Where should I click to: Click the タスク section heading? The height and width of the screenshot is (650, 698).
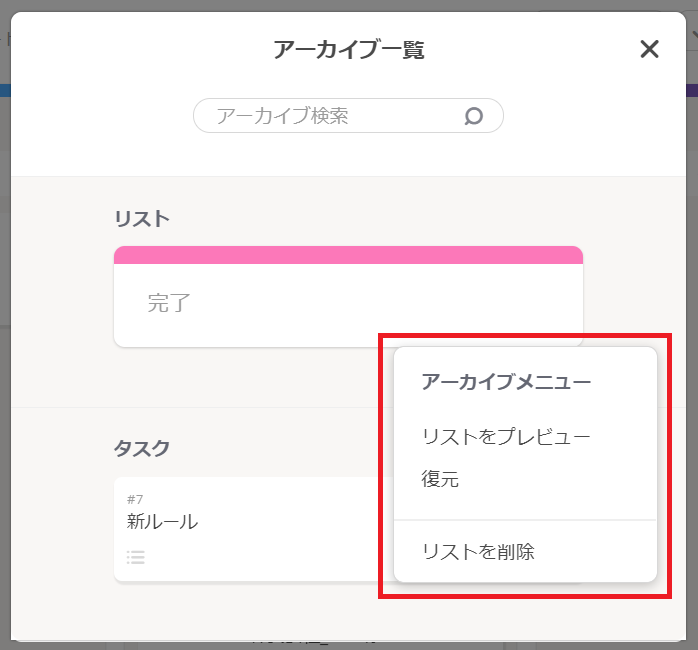142,448
